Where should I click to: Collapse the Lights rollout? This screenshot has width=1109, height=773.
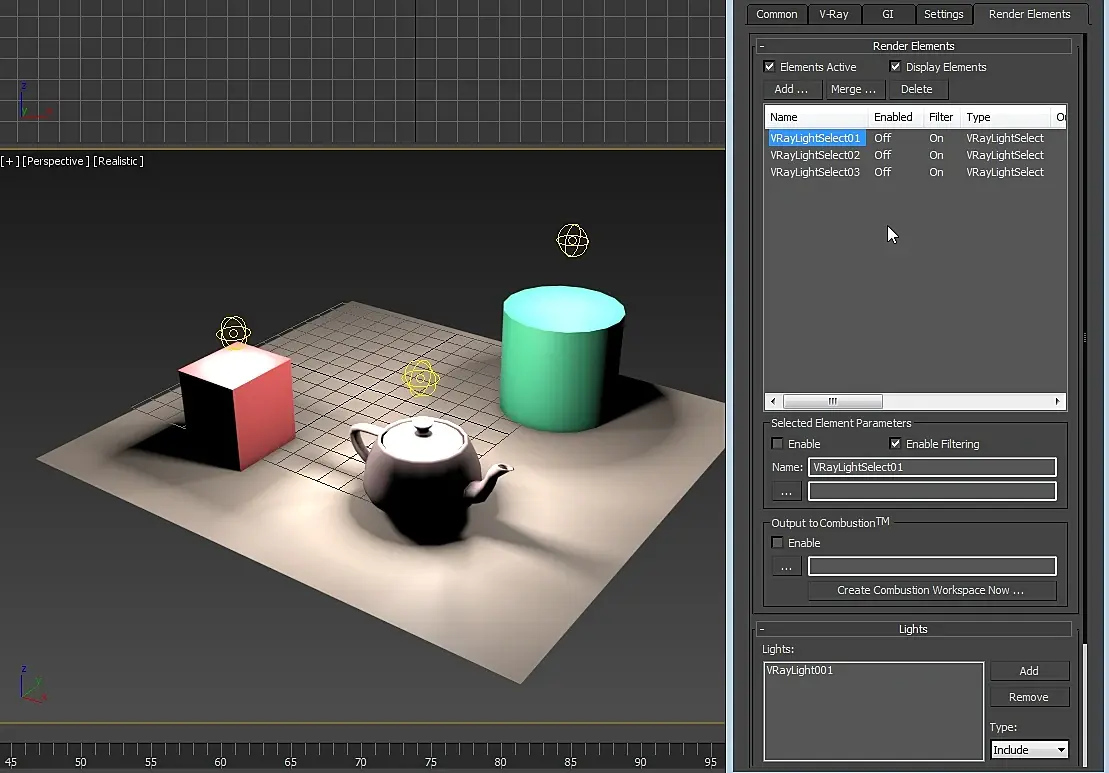click(x=912, y=629)
